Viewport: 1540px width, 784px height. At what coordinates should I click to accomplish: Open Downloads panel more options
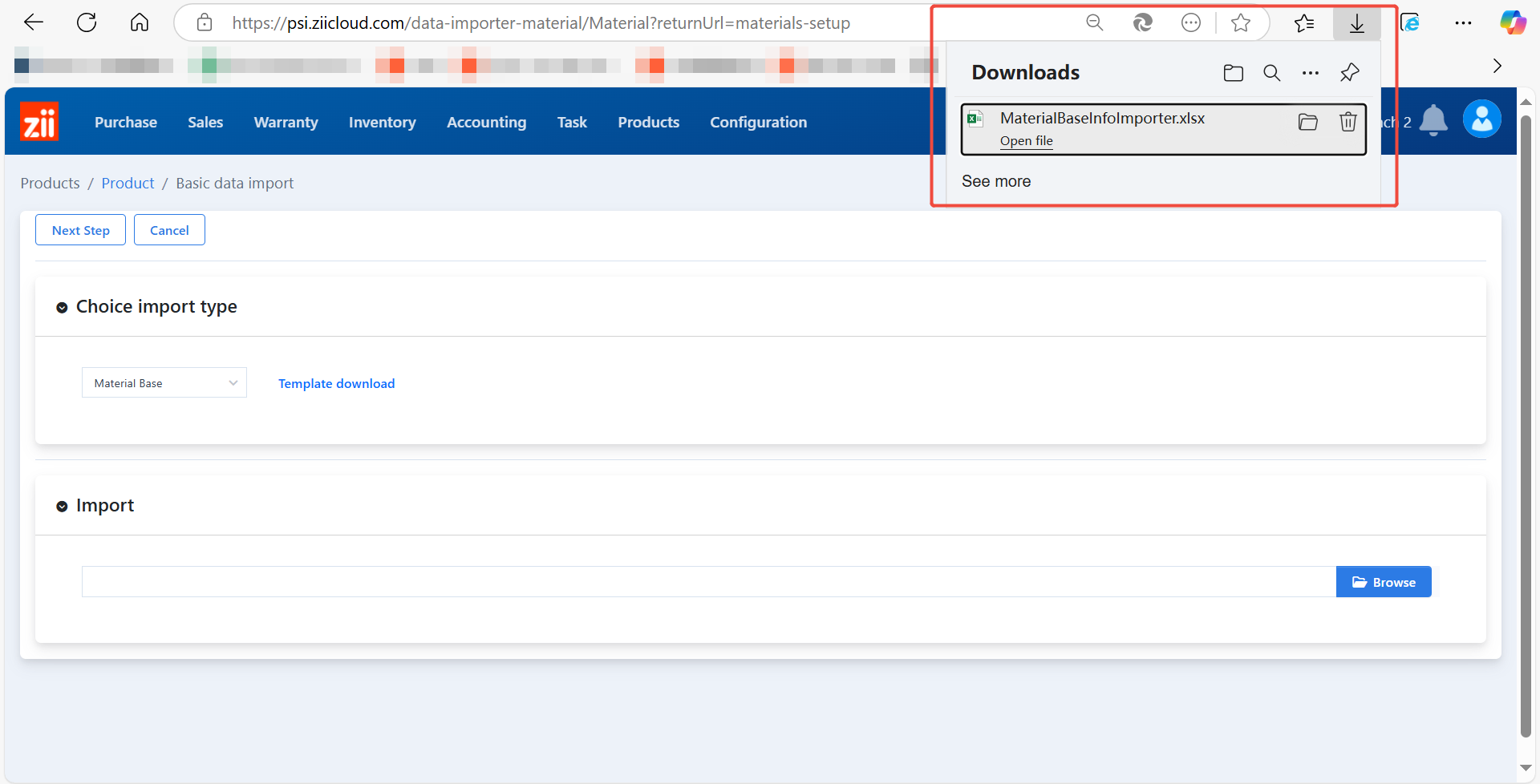coord(1310,73)
